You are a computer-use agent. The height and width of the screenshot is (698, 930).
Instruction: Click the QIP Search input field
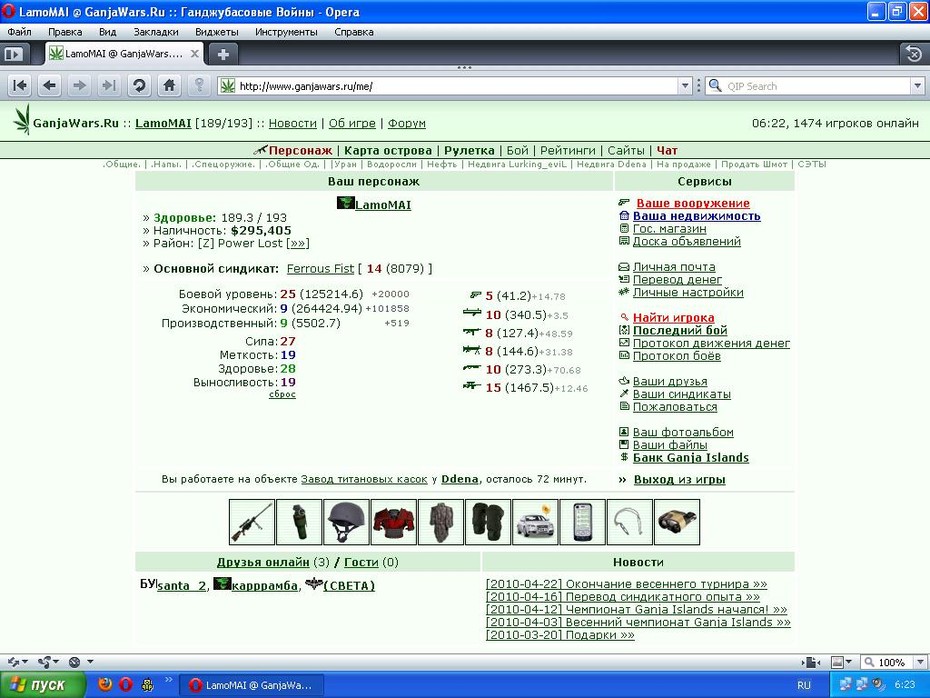[x=817, y=86]
